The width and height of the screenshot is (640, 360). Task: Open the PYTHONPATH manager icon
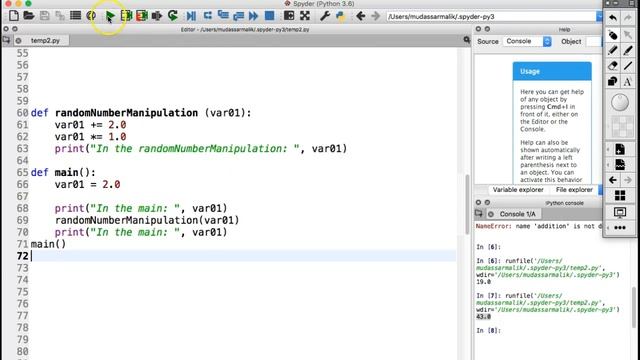tap(340, 16)
